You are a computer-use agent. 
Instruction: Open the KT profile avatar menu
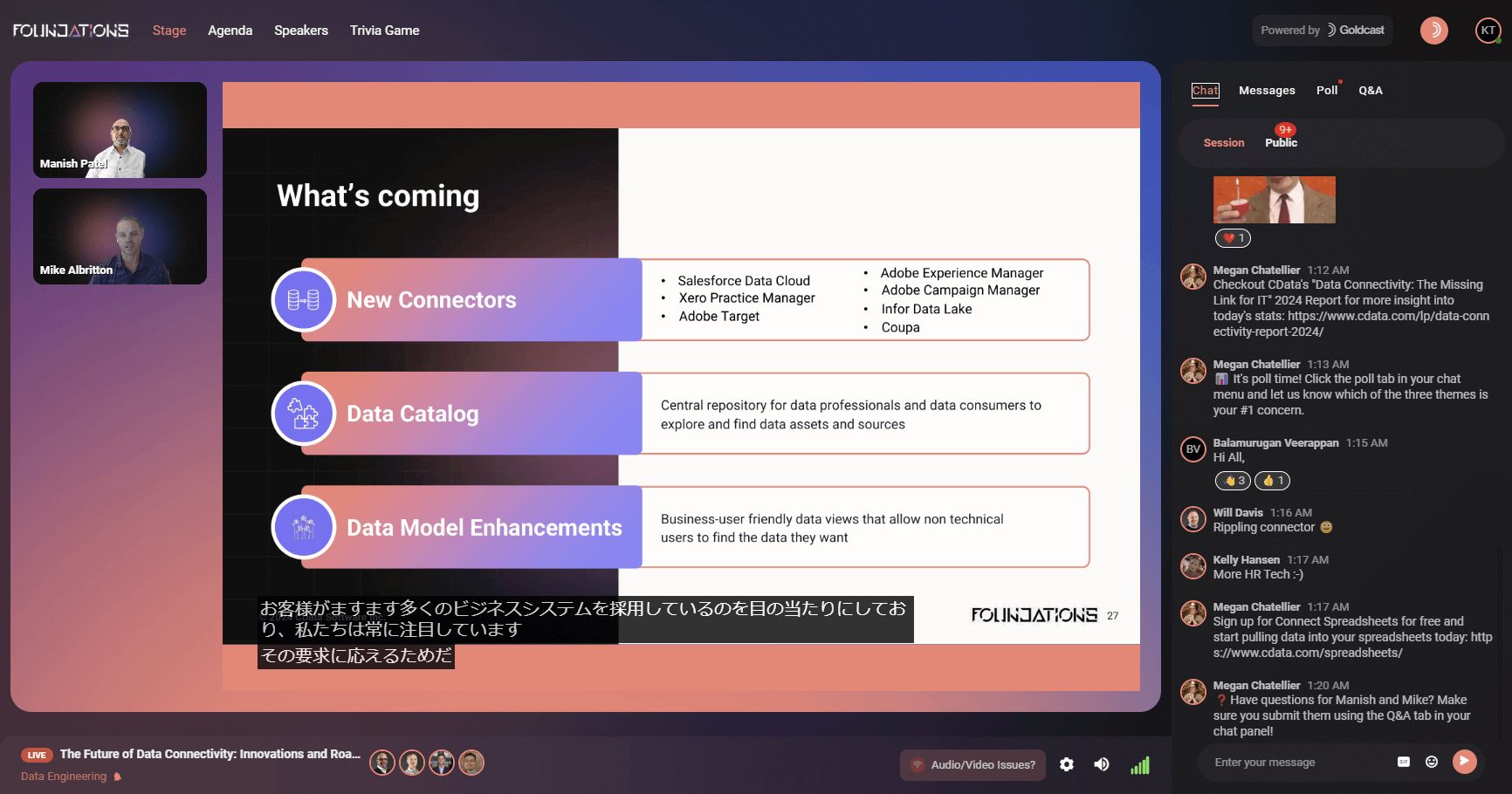[x=1488, y=31]
